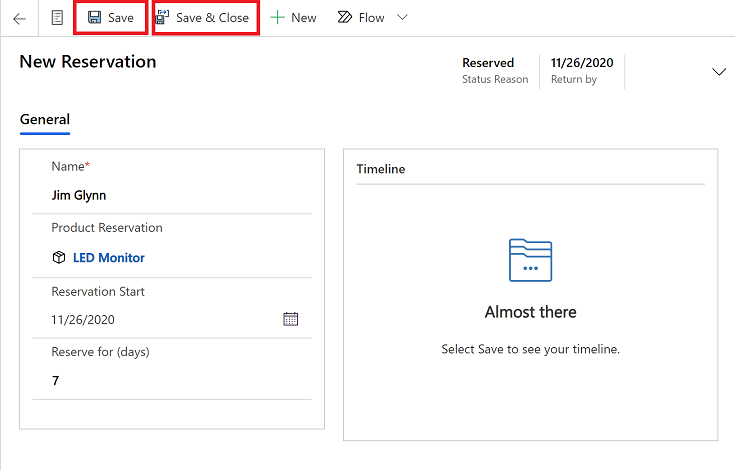Click 'Select Save to see your timeline' text
Screen dimensions: 735x470
click(531, 349)
